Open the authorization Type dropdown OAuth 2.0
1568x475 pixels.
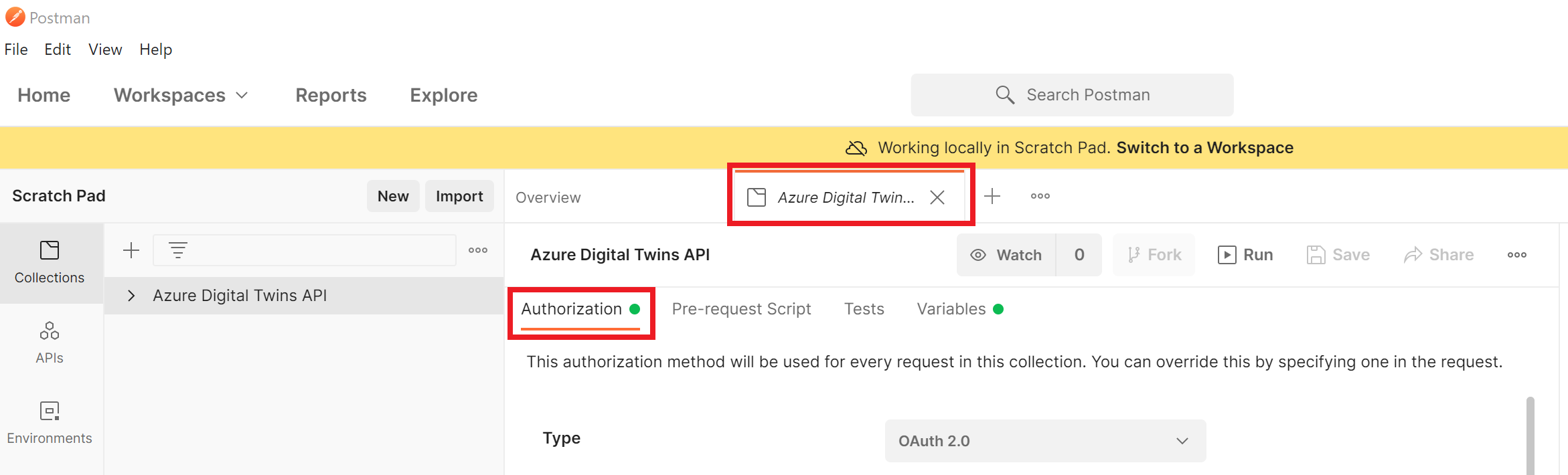coord(1045,441)
